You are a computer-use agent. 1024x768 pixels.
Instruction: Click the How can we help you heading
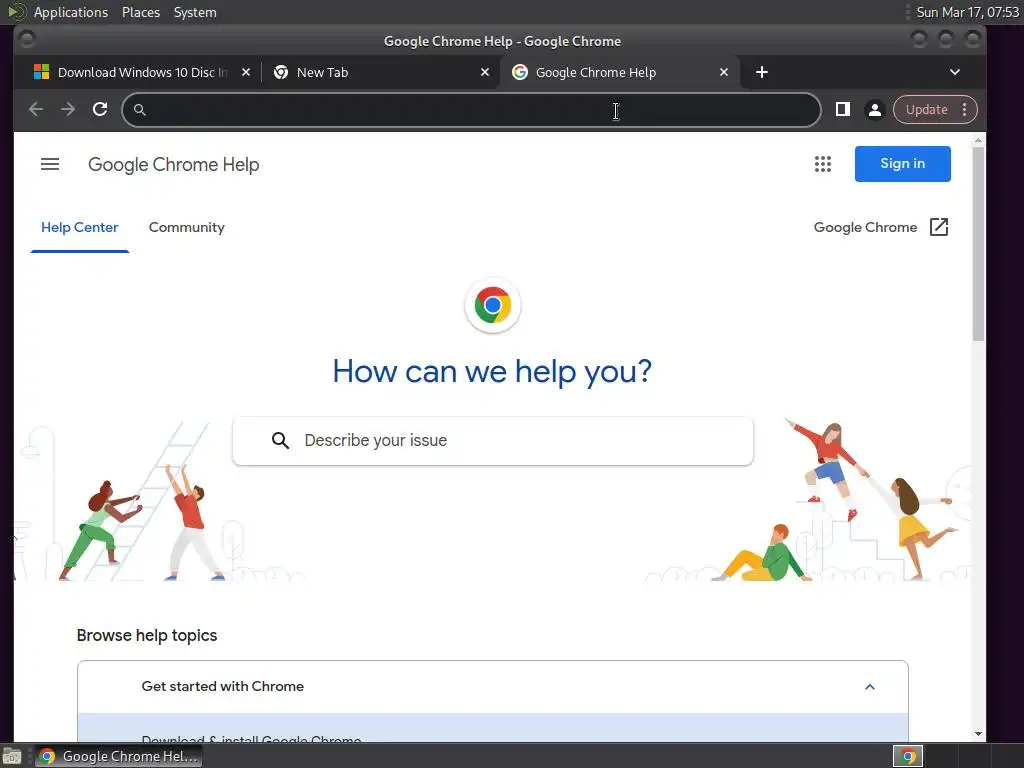tap(492, 372)
